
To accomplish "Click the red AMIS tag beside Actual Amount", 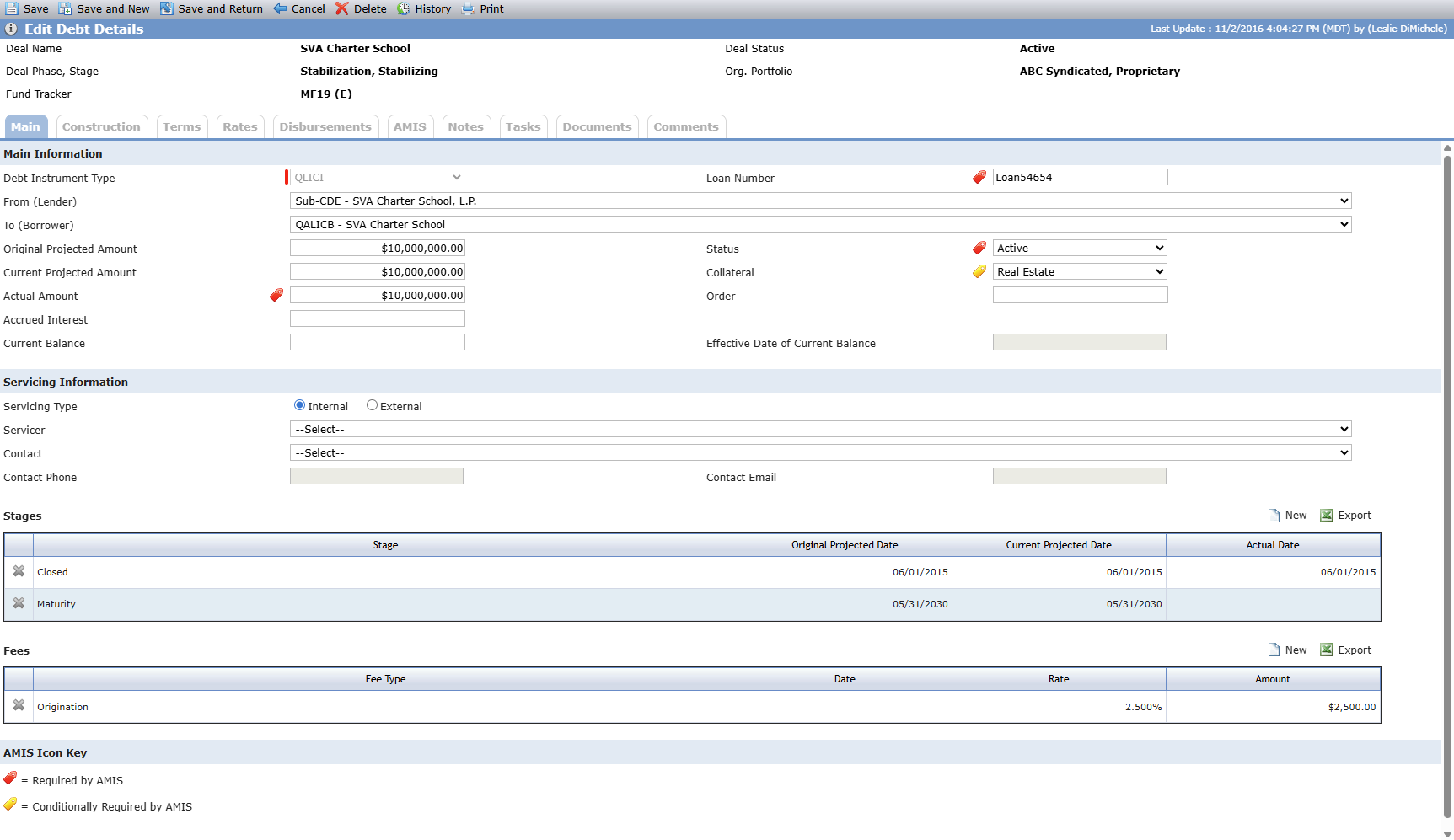I will [x=276, y=295].
